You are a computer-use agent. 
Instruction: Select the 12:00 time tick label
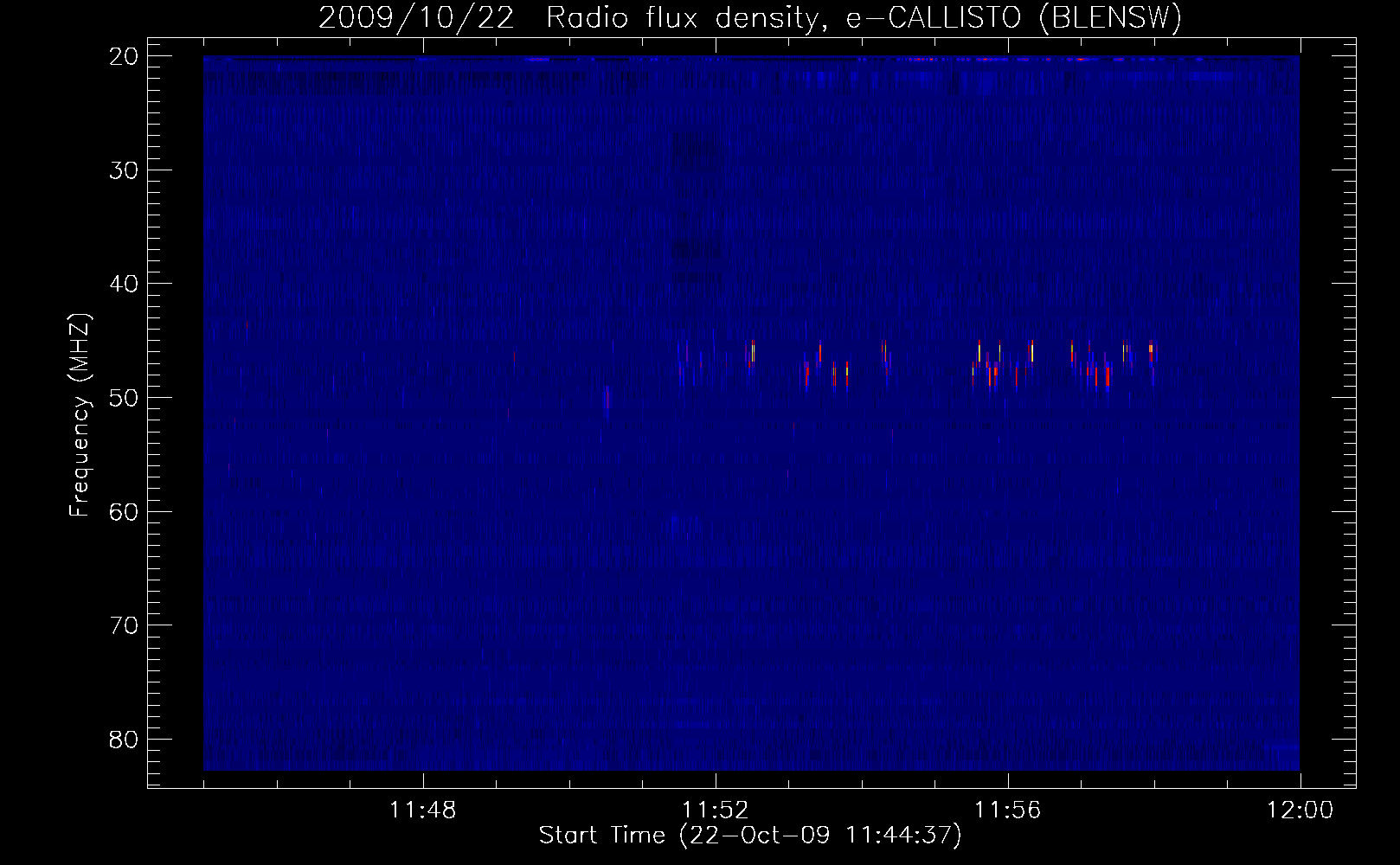(x=1300, y=811)
